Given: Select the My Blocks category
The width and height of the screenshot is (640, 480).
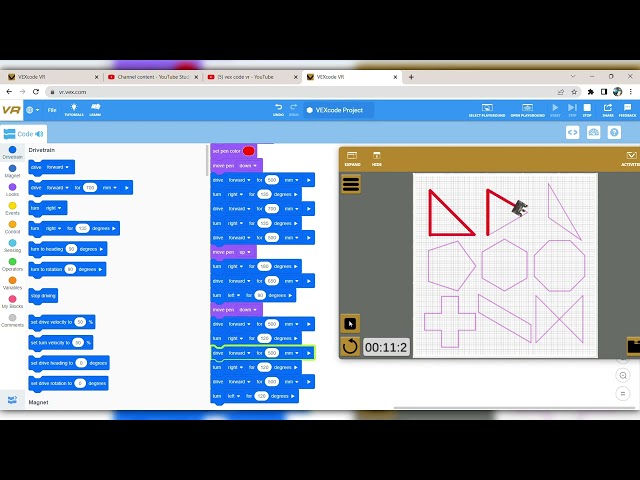Looking at the screenshot, I should 12,302.
